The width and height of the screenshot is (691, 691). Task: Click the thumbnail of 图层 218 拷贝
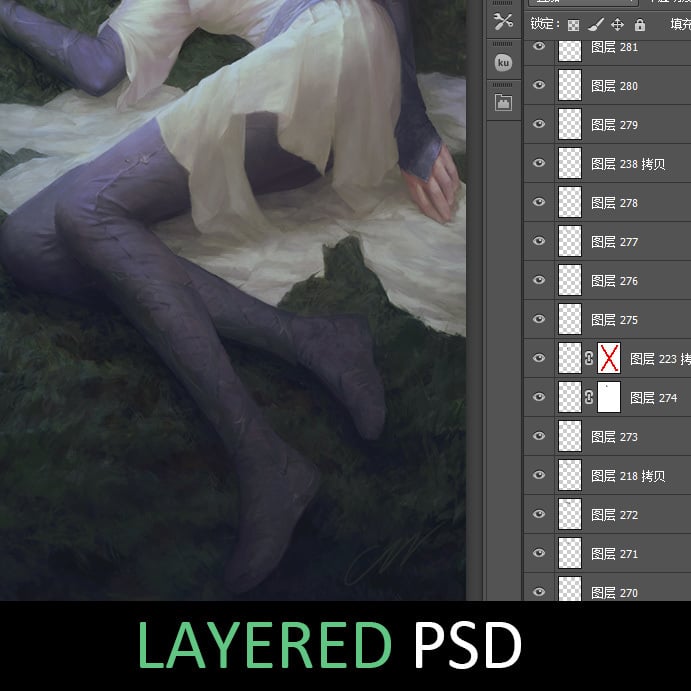point(570,475)
